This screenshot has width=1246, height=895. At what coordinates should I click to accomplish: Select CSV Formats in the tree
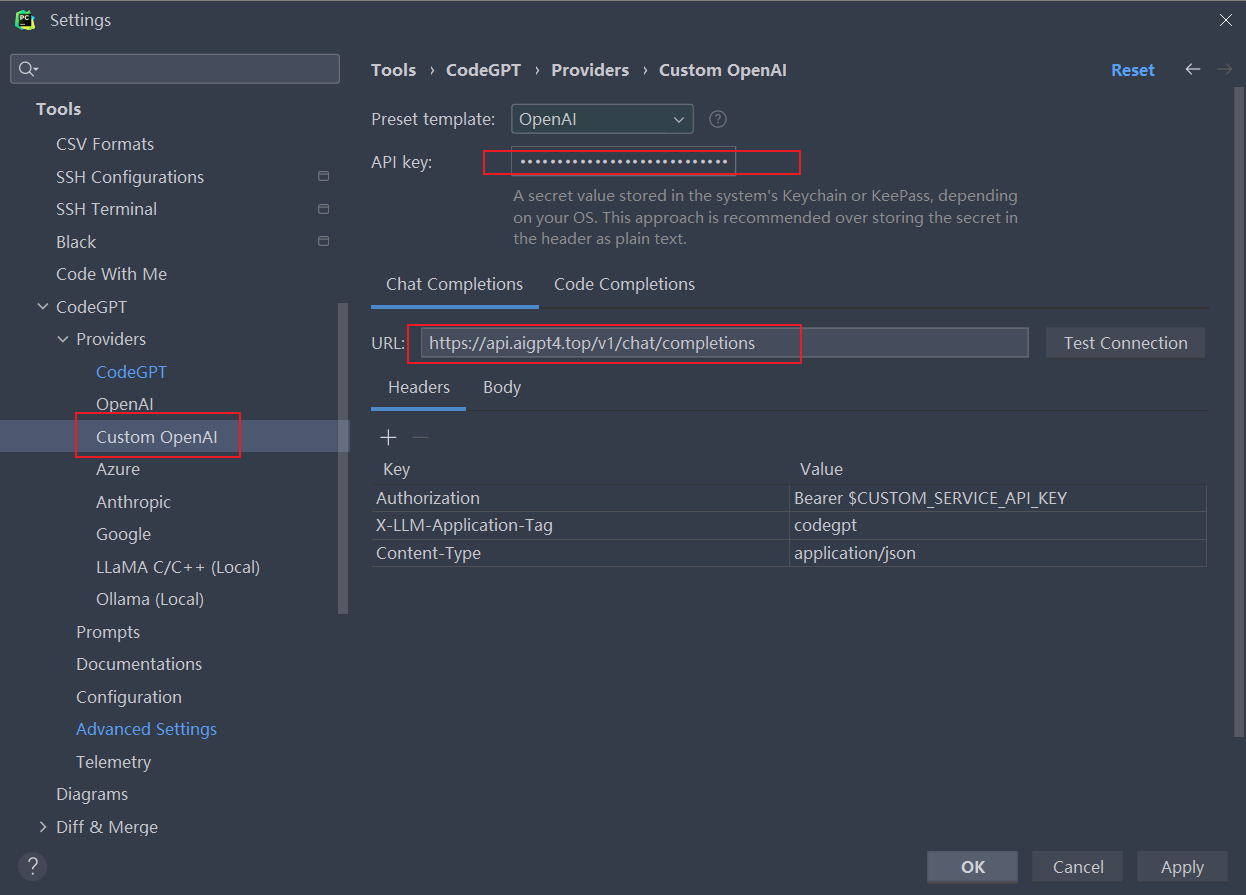point(105,144)
